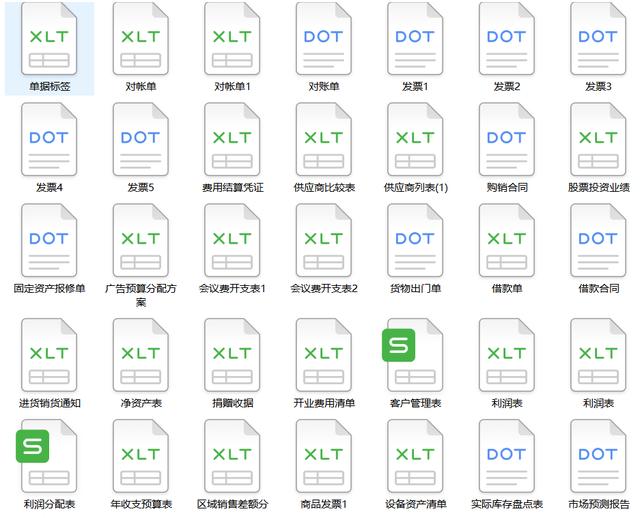The height and width of the screenshot is (518, 640).
Task: Click the 借款合同 DOT file icon
Action: click(x=598, y=240)
